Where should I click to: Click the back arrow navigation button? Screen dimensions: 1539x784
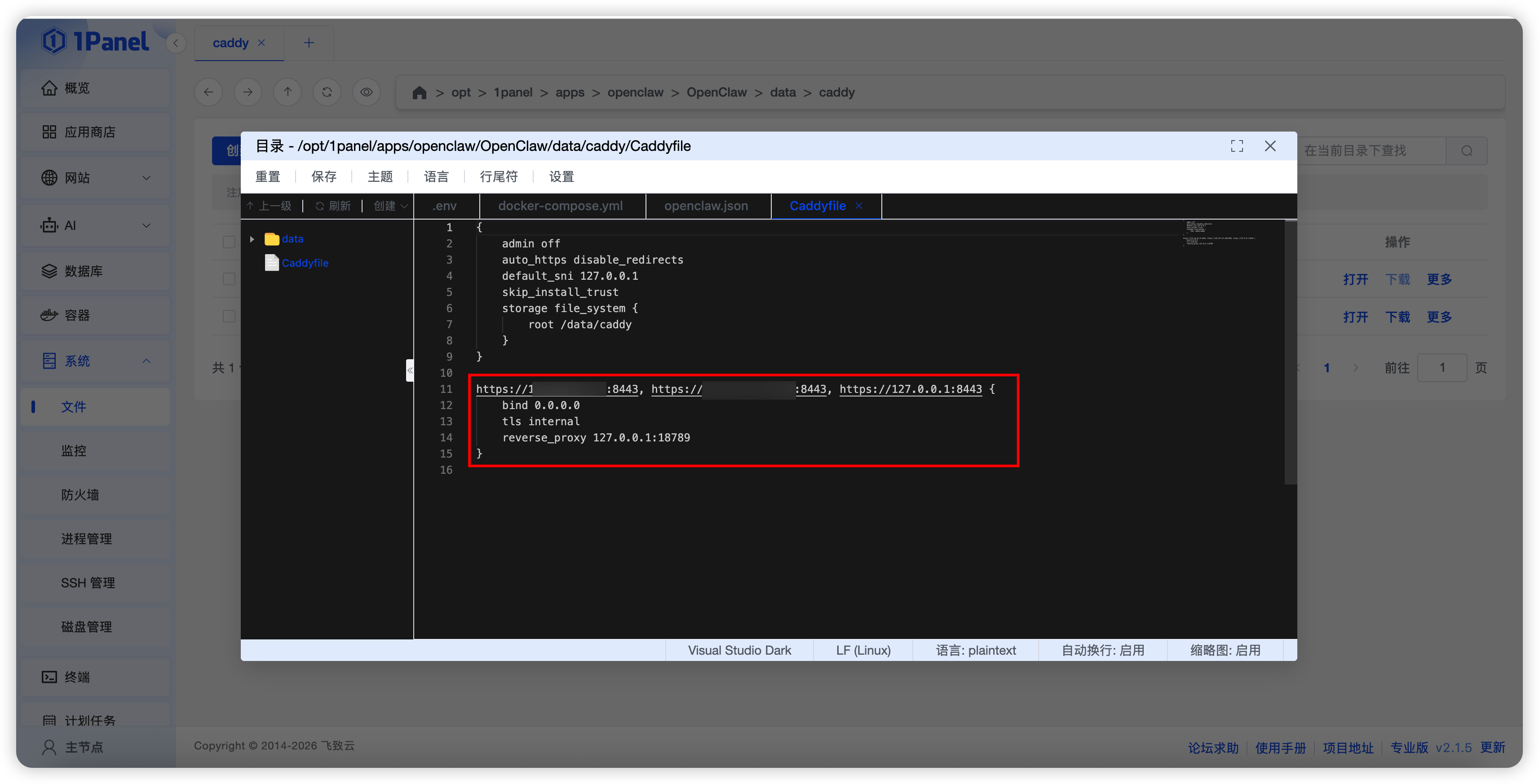point(208,92)
